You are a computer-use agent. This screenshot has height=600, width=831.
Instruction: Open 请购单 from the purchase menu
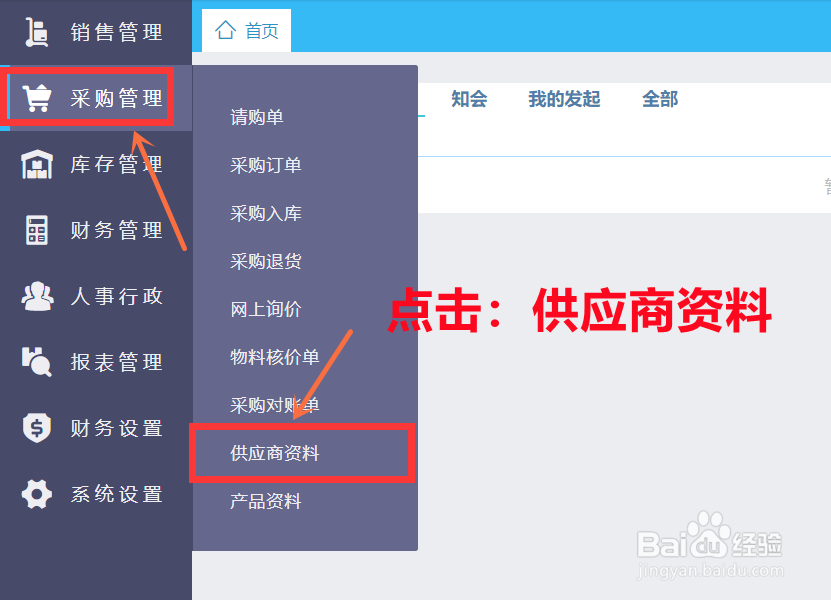[255, 117]
